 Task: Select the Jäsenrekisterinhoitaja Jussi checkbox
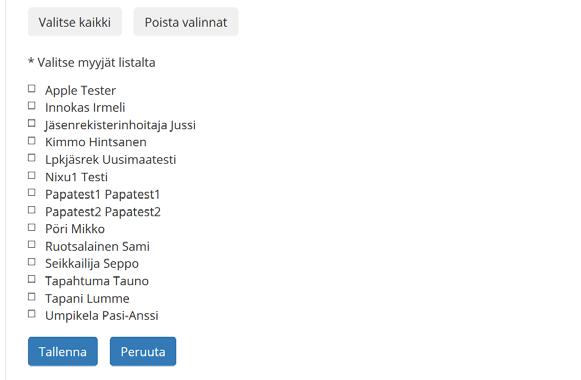pos(32,123)
